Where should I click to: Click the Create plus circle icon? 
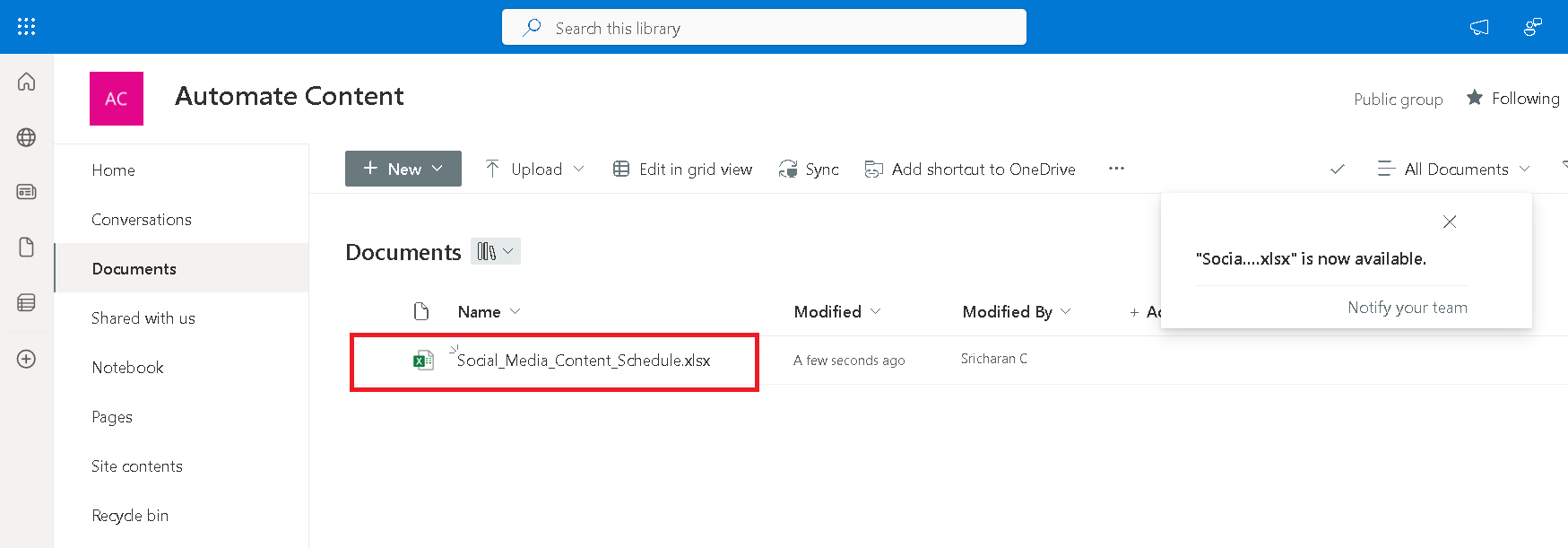[x=27, y=359]
